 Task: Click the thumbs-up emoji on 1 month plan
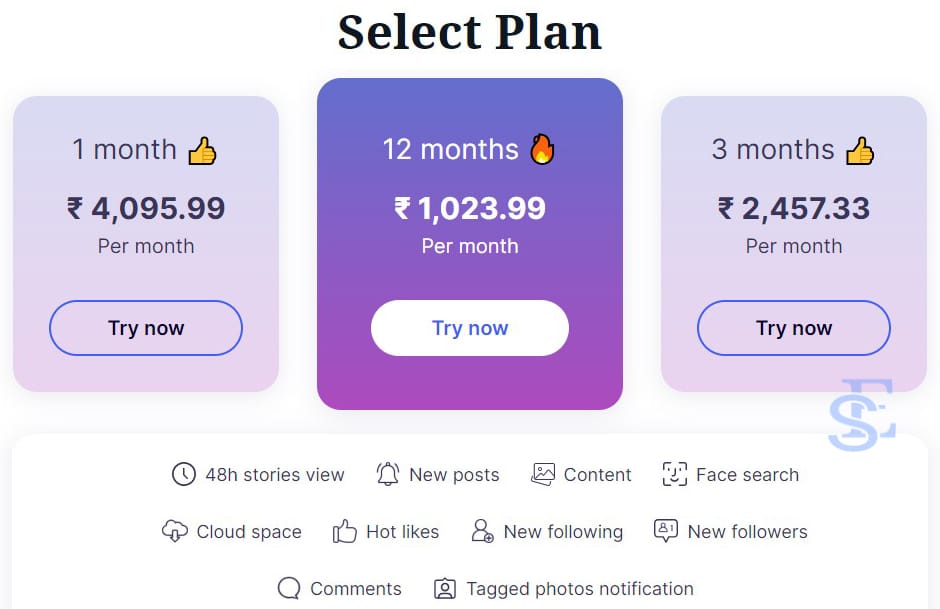coord(202,150)
